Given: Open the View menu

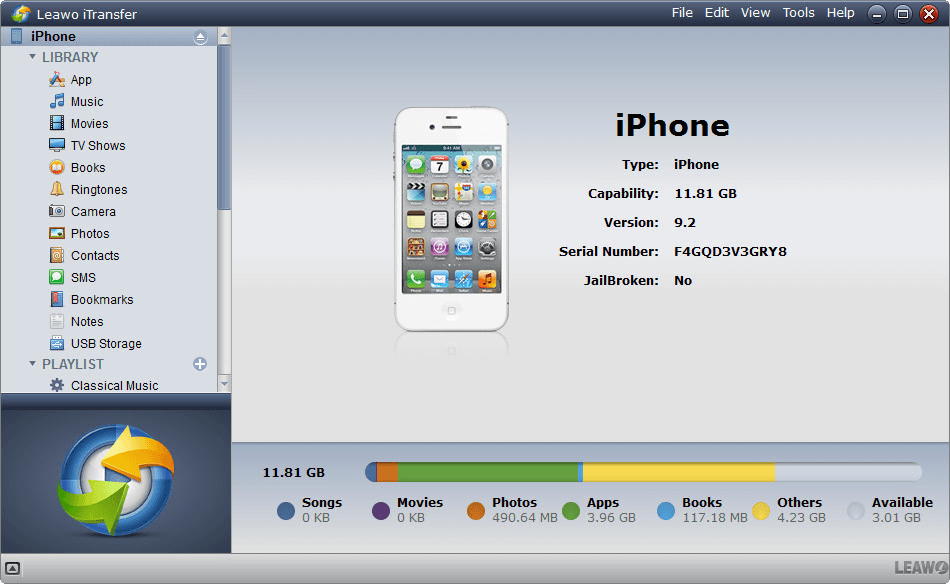Looking at the screenshot, I should pos(756,13).
